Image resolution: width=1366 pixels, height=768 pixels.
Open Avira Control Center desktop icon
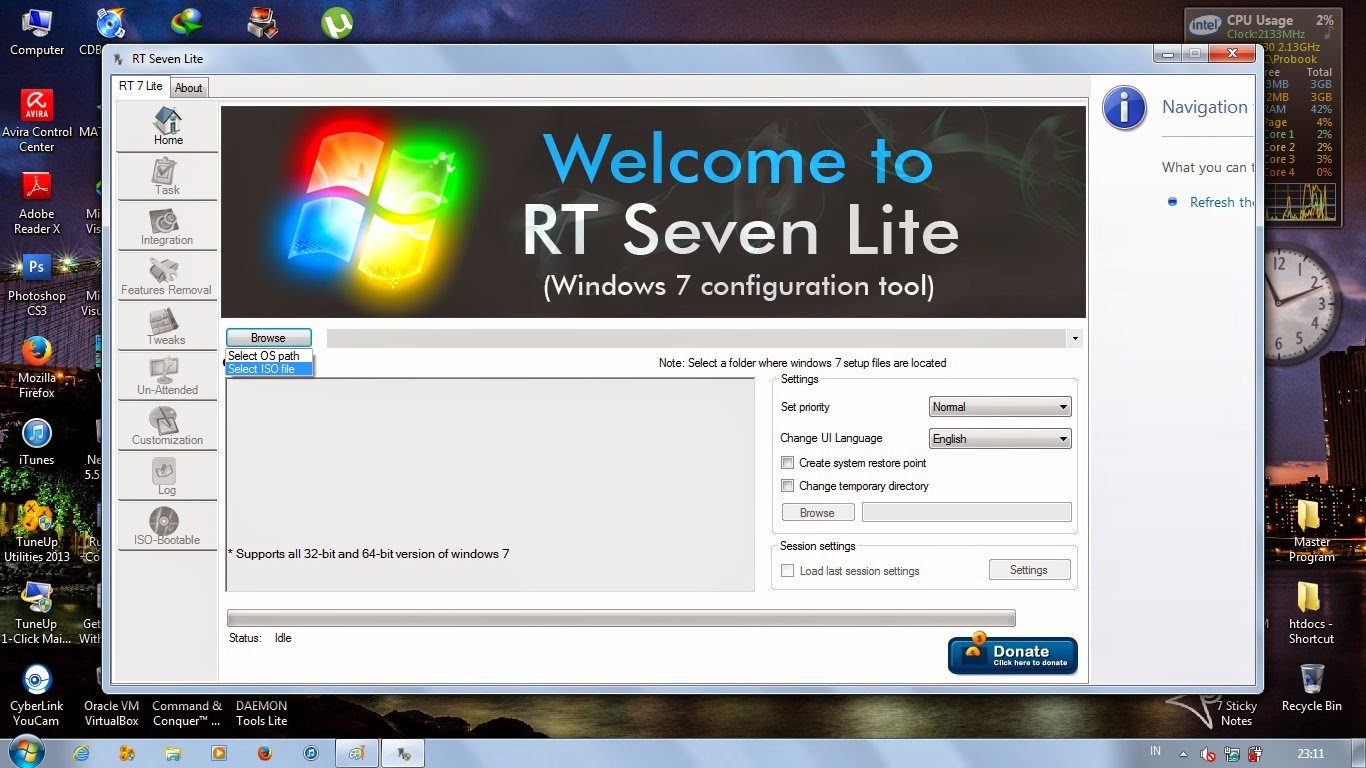point(37,121)
